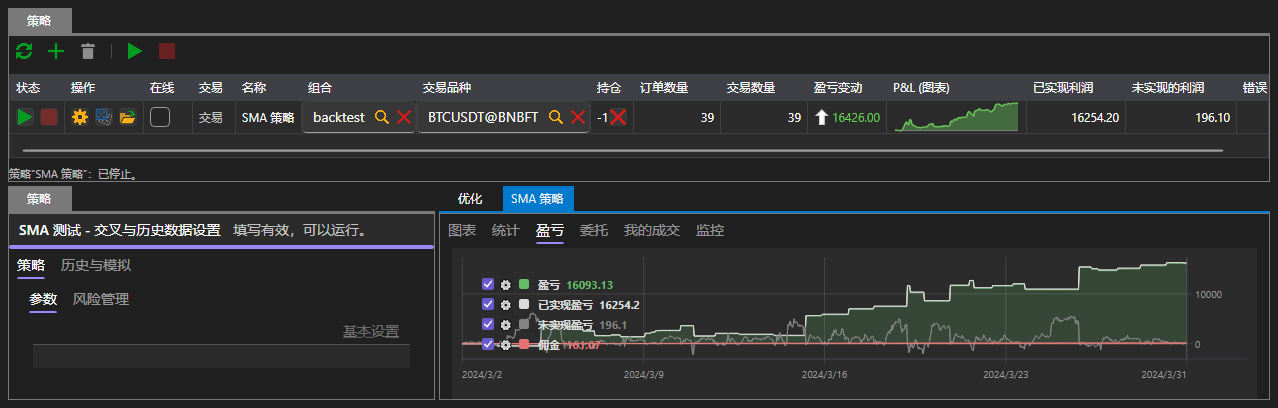The height and width of the screenshot is (408, 1278).
Task: Click the 未实现的利润 column header
Action: tap(1167, 87)
